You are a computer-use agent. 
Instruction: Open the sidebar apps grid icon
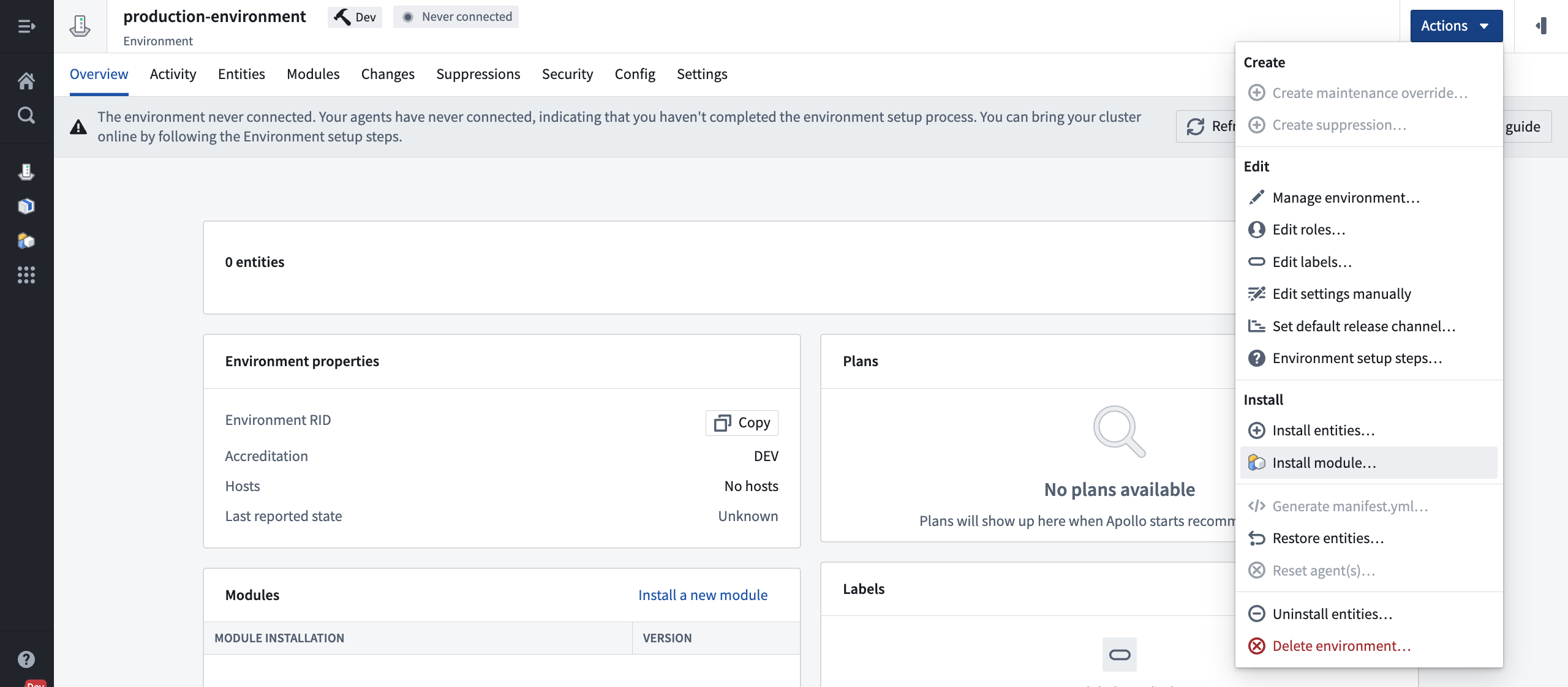coord(26,275)
